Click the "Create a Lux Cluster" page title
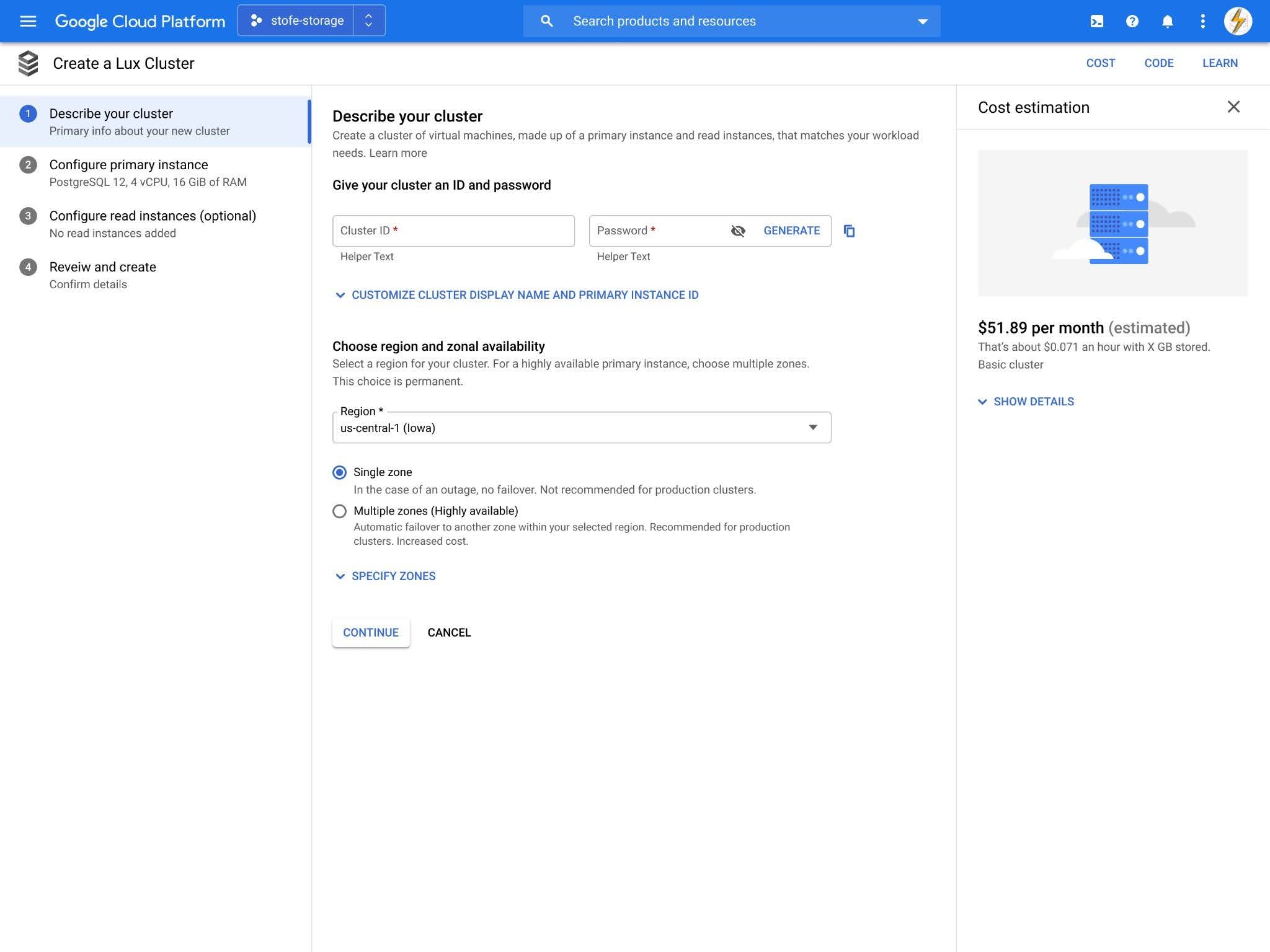The height and width of the screenshot is (952, 1270). click(x=123, y=63)
